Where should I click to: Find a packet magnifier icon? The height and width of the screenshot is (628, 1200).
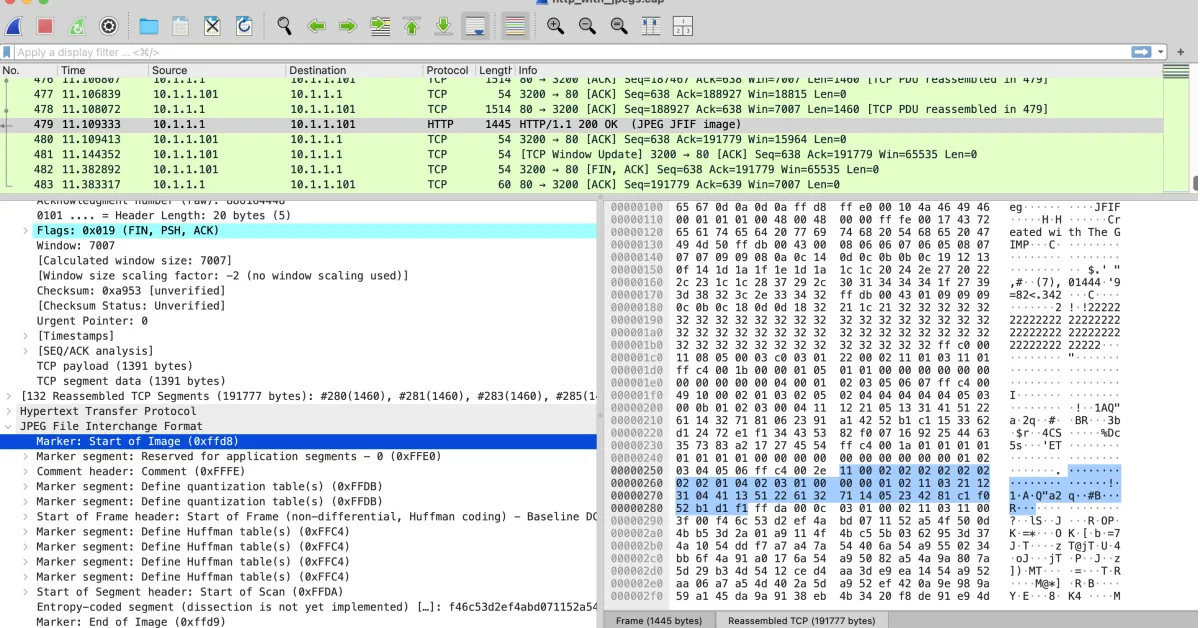[x=284, y=26]
